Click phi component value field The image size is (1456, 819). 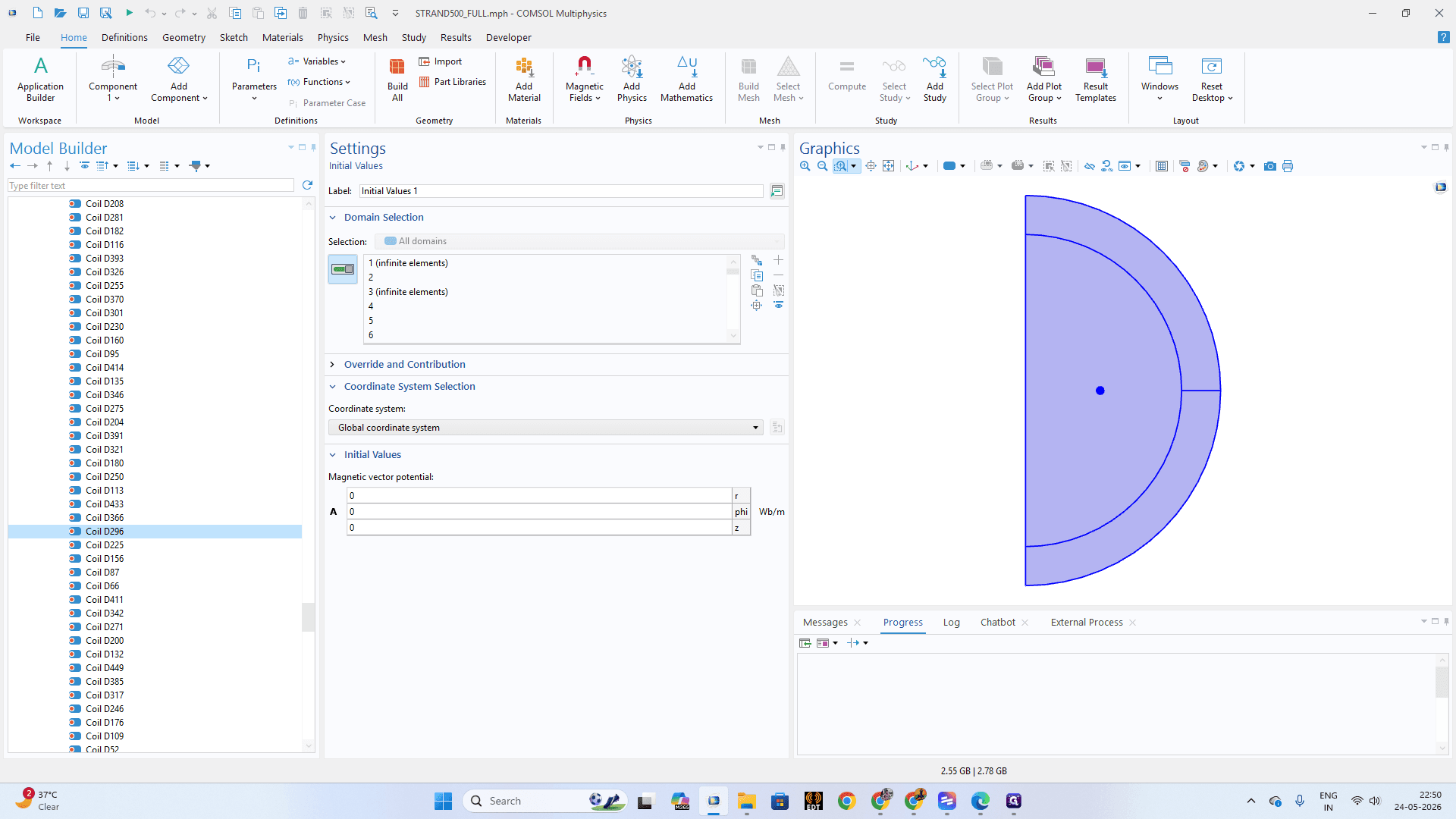(539, 512)
